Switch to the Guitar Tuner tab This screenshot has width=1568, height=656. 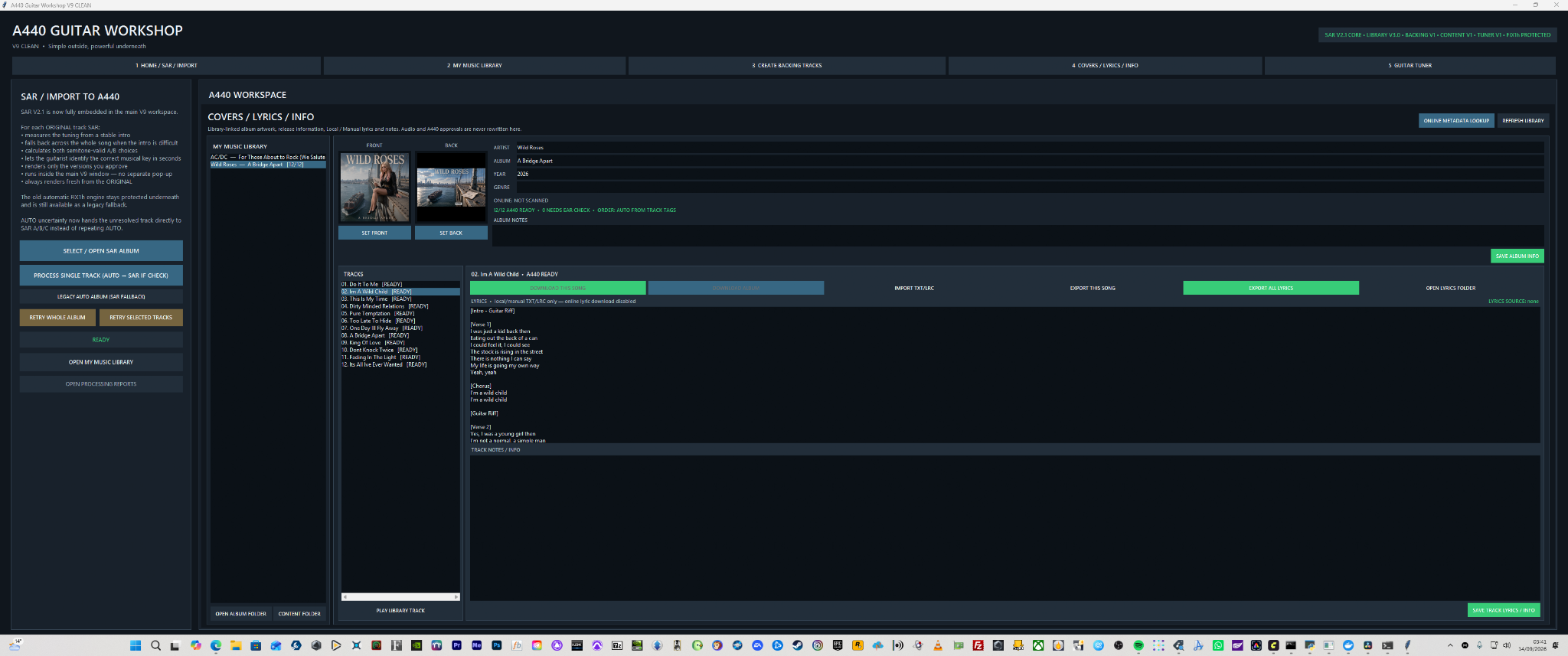click(x=1410, y=66)
